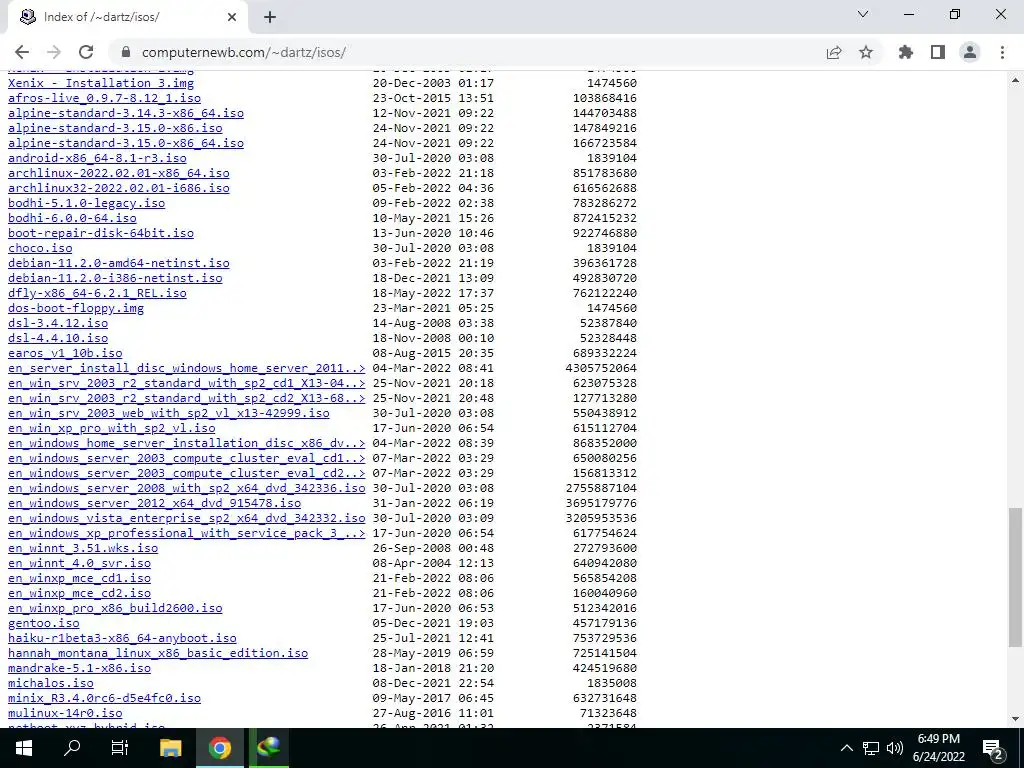Image resolution: width=1024 pixels, height=768 pixels.
Task: Click en_winxp_mce_cd2.iso link
Action: click(x=80, y=593)
